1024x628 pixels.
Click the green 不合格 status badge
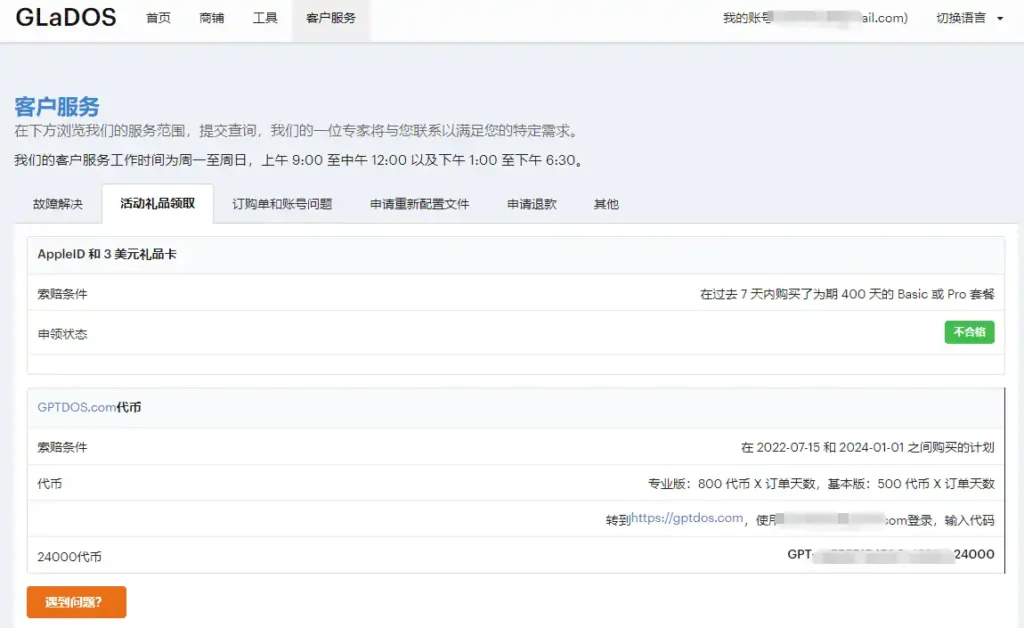pos(969,332)
